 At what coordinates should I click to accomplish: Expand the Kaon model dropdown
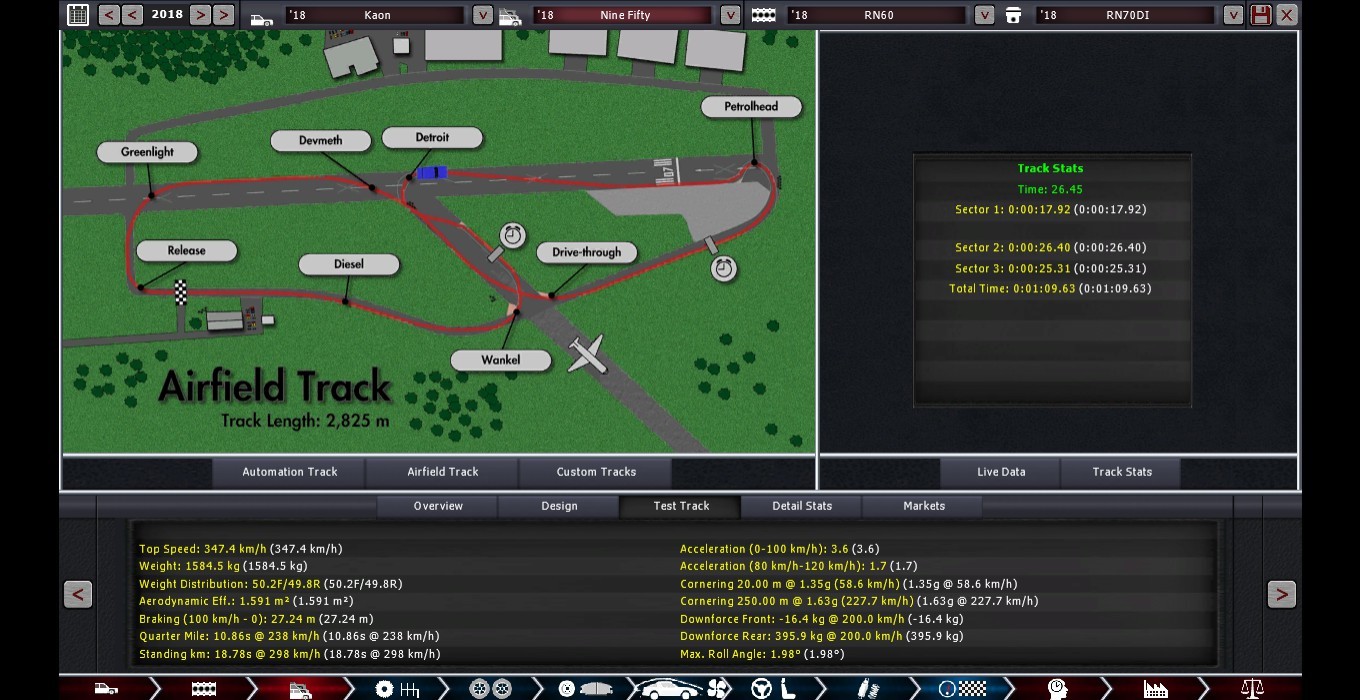point(482,15)
